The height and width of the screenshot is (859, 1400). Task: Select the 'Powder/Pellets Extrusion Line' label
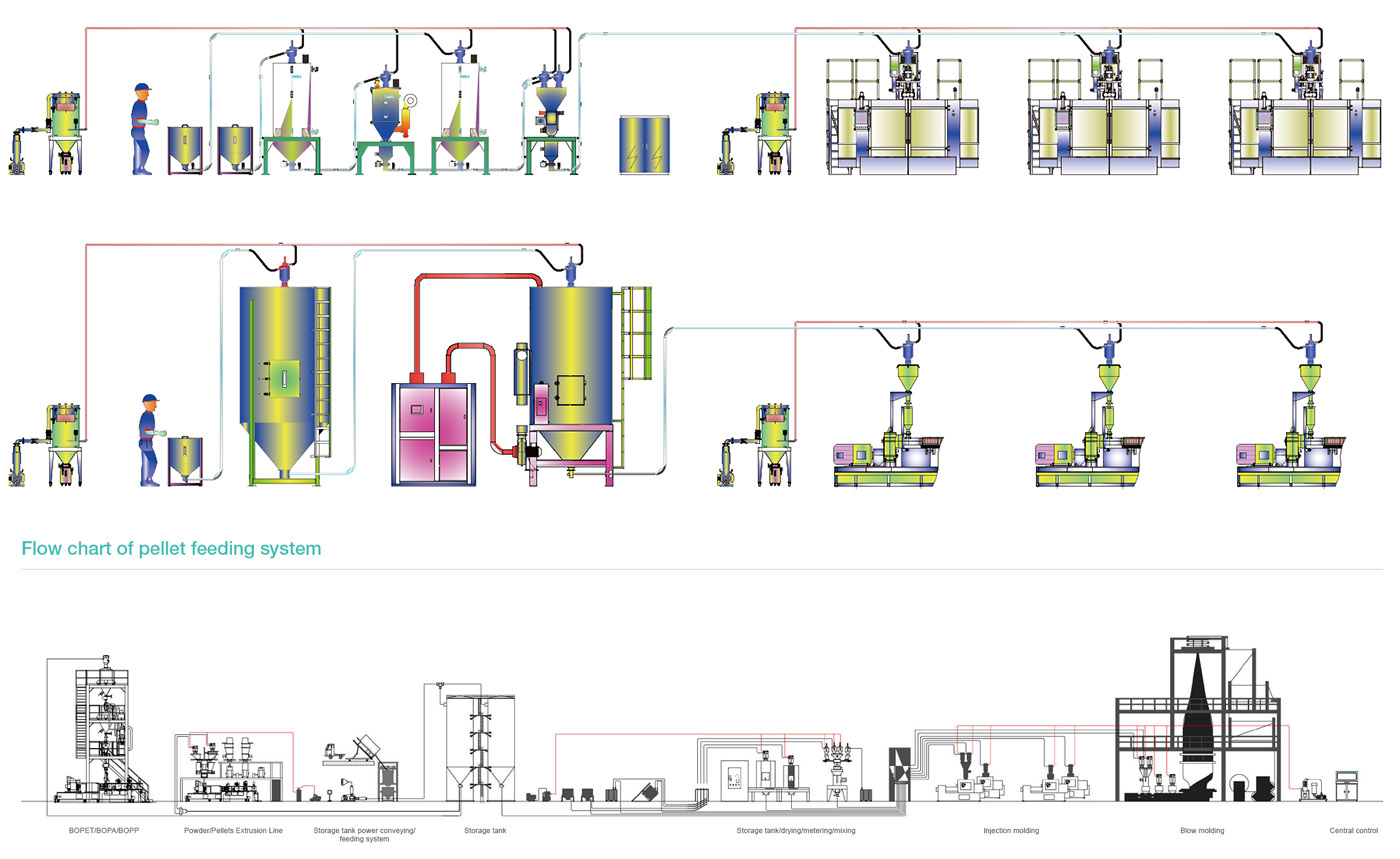tap(233, 831)
